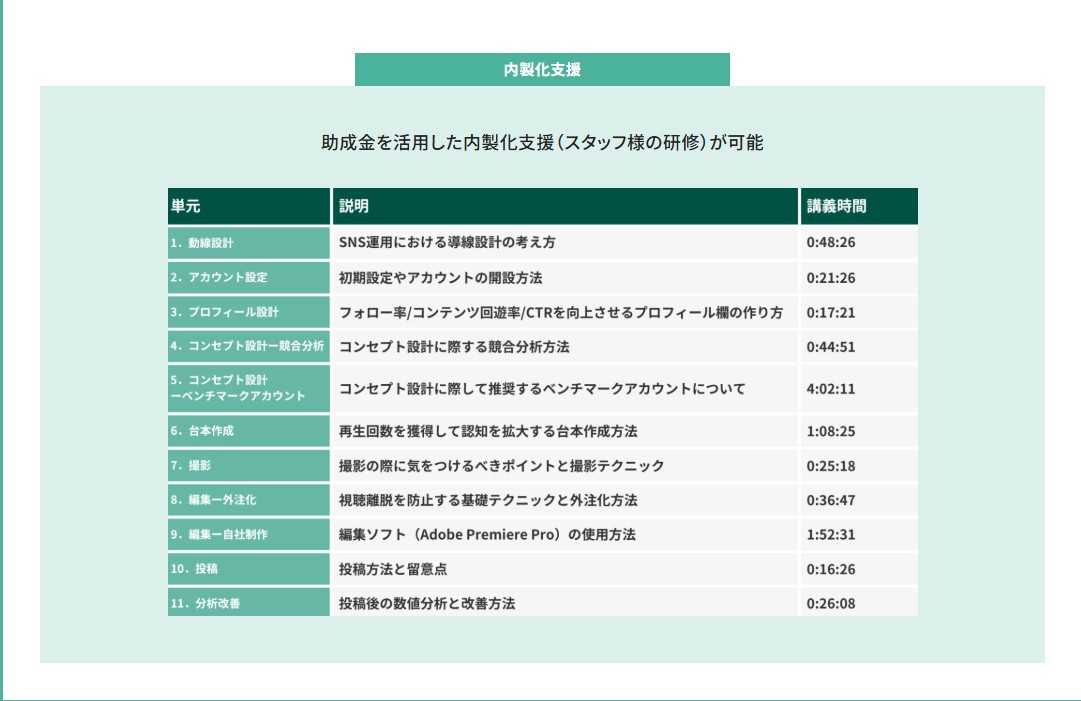Select unit cell 4. コンセプト設計ー競合分析
Viewport: 1081px width, 701px height.
tap(249, 346)
